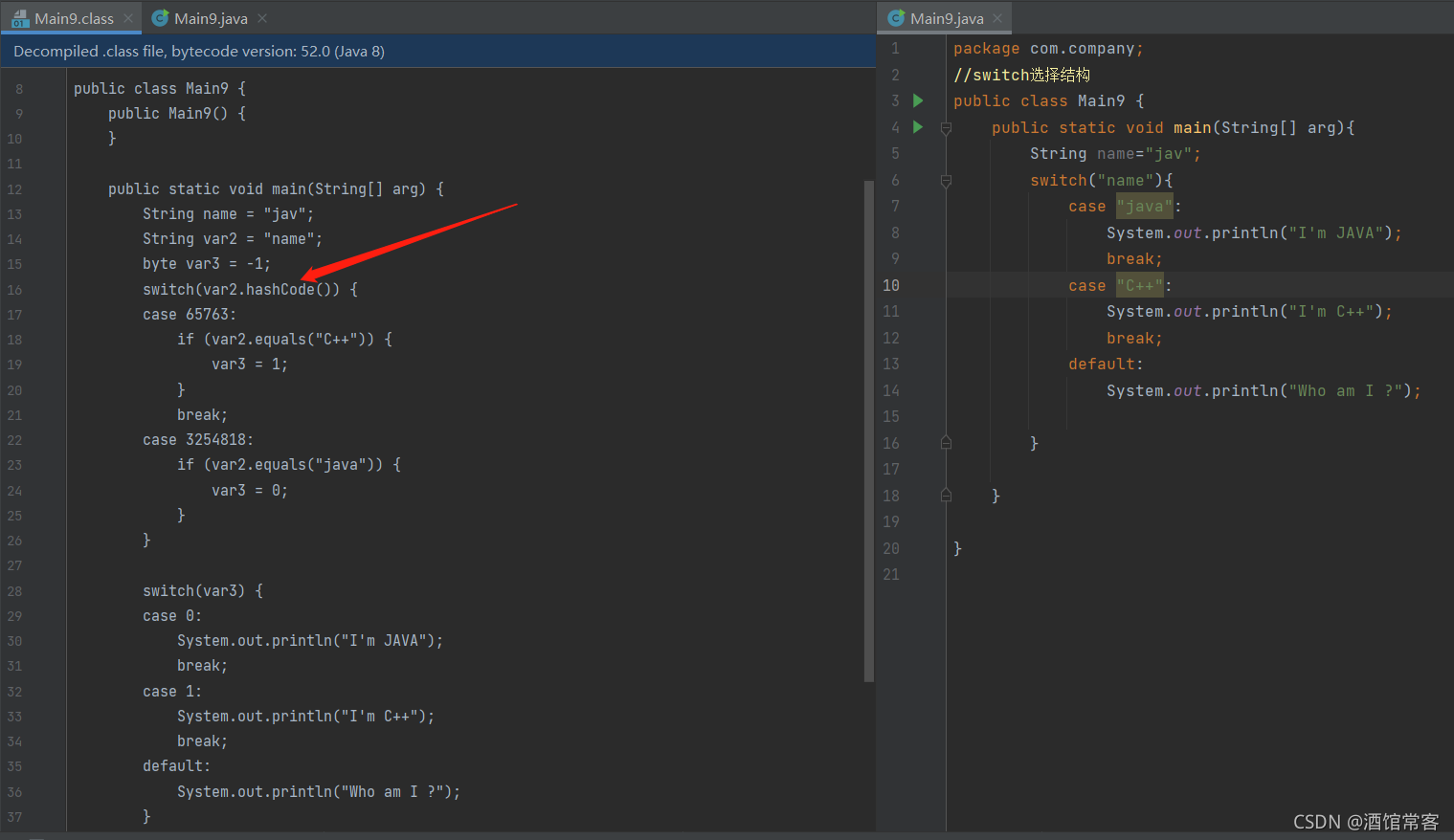Click 'case 65763:' in decompiled code
The width and height of the screenshot is (1454, 840).
pos(190,314)
